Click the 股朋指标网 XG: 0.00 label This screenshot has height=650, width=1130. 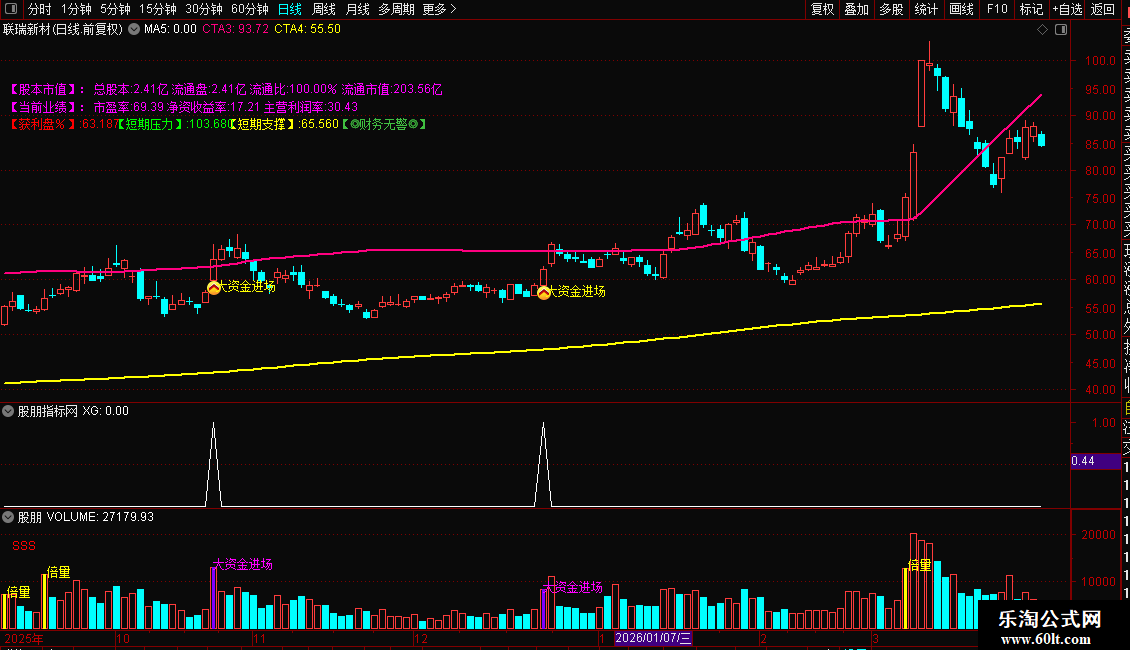(x=73, y=411)
